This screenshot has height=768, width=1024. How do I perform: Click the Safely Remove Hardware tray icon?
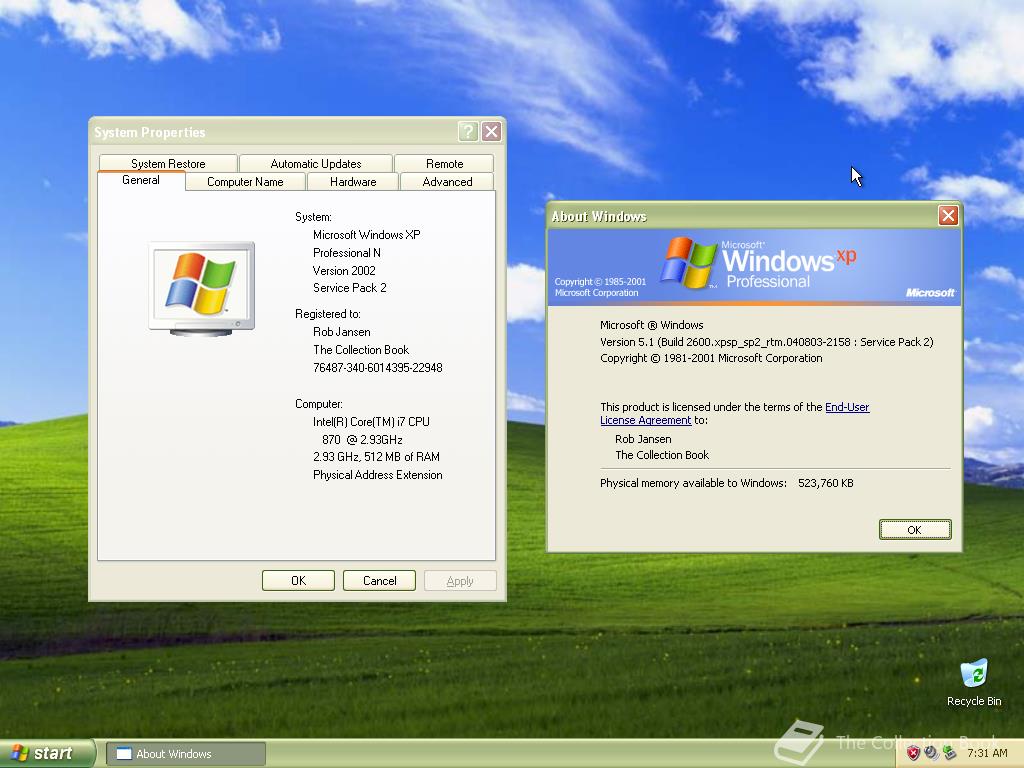950,753
